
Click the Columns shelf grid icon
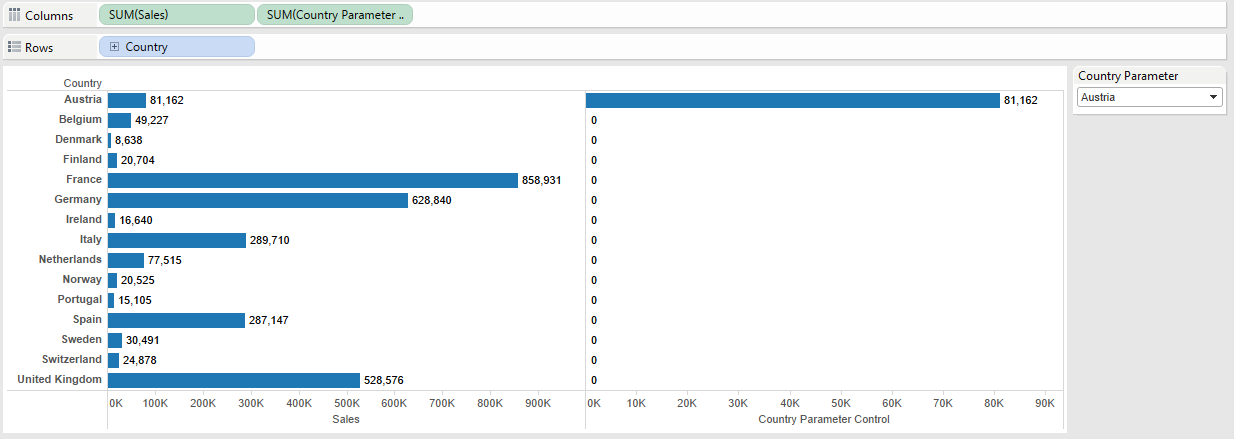click(x=15, y=15)
